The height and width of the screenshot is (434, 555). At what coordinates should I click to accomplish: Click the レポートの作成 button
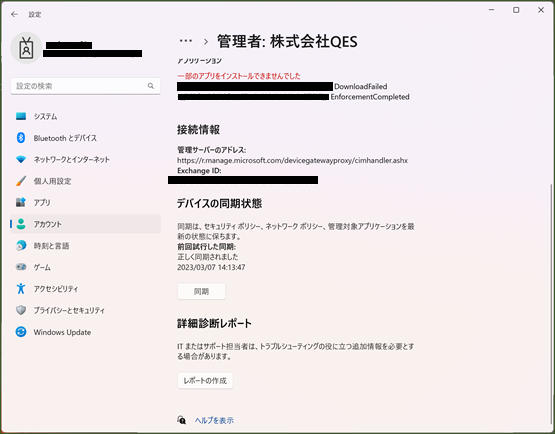205,381
